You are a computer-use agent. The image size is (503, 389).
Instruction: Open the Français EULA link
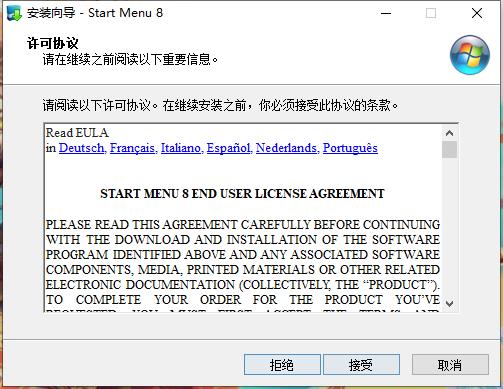(132, 148)
